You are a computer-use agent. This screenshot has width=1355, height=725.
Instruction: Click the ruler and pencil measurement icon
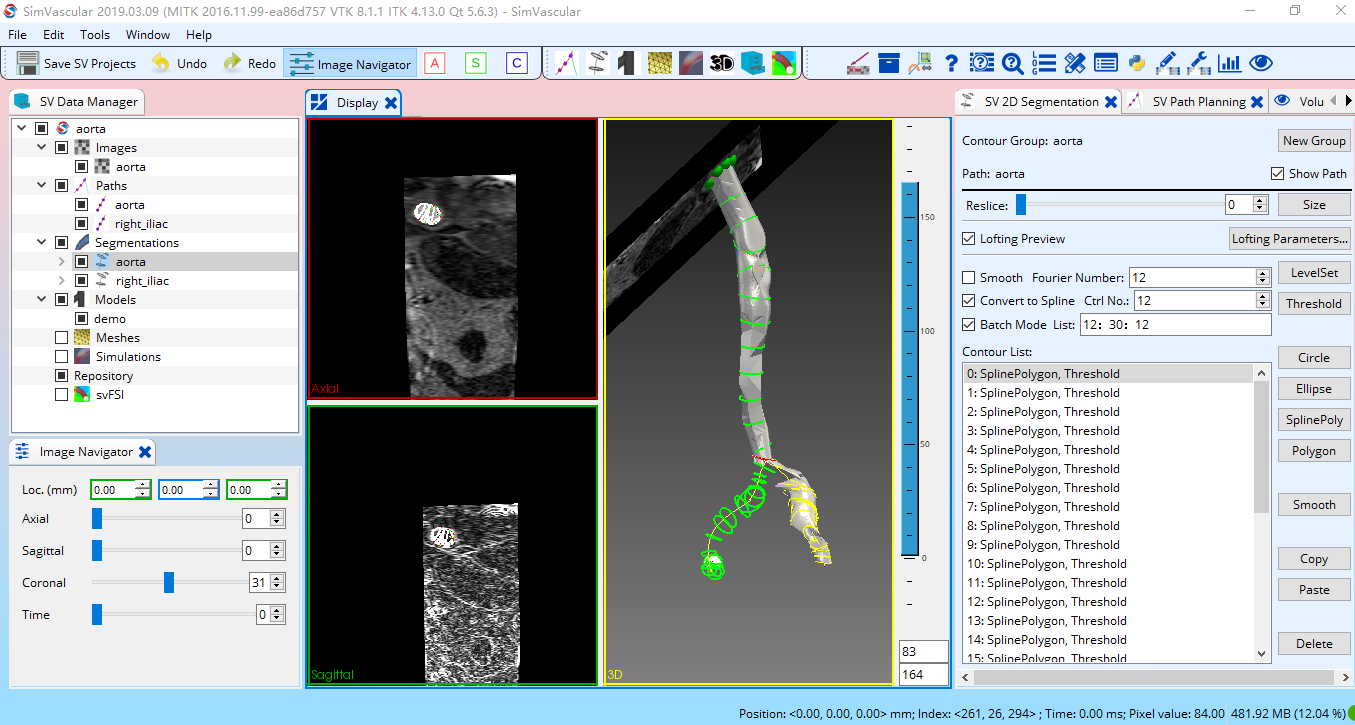click(1075, 63)
